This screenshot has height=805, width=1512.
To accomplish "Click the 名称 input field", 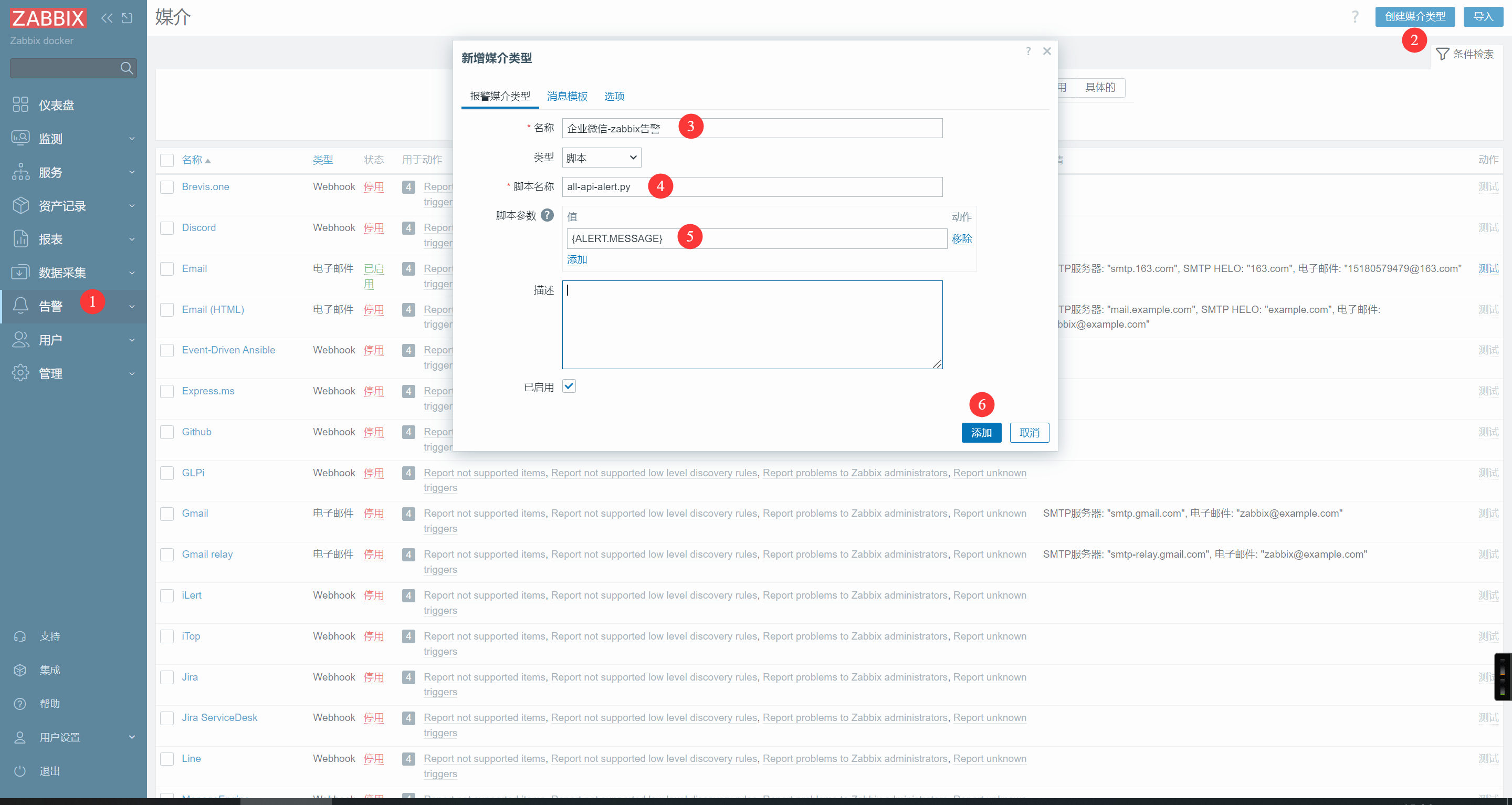I will point(752,128).
